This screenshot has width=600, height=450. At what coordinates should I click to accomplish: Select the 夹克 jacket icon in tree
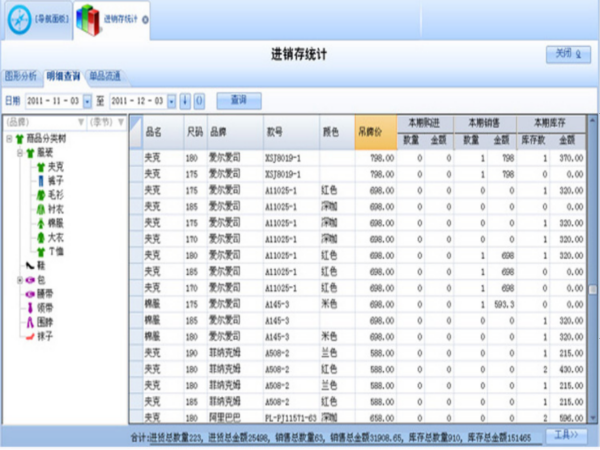[x=41, y=167]
